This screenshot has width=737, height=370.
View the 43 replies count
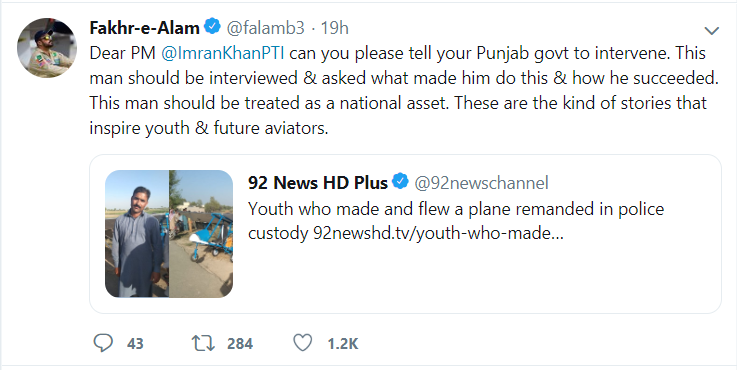click(135, 344)
